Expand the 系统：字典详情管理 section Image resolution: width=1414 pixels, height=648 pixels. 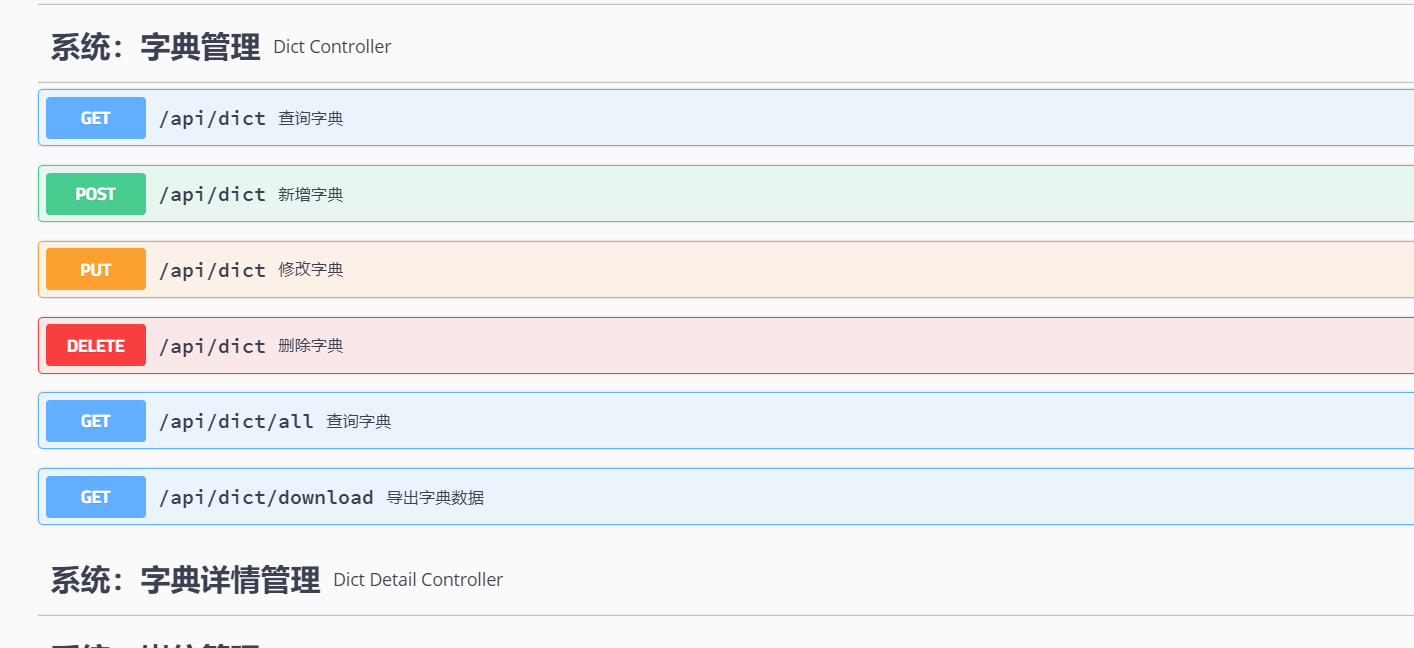pos(726,580)
